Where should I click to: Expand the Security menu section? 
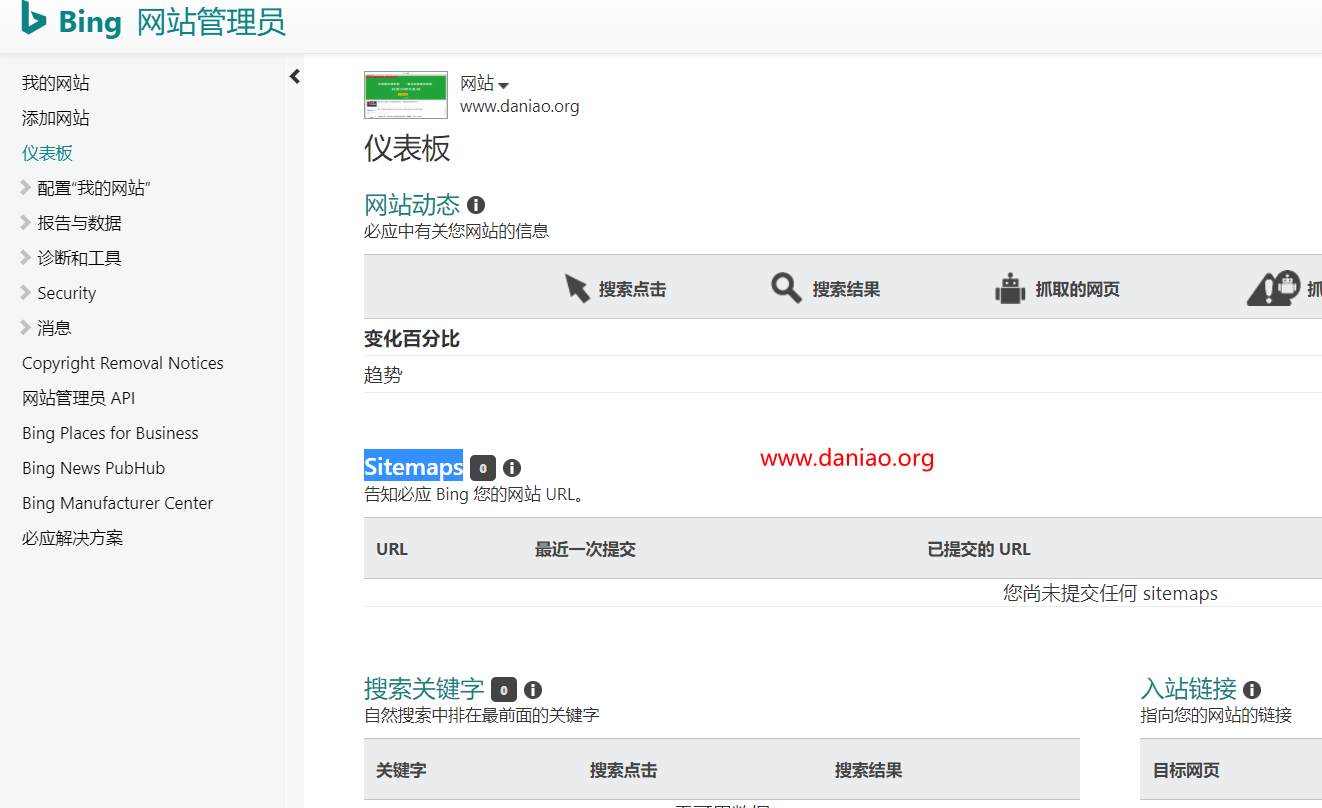coord(59,293)
